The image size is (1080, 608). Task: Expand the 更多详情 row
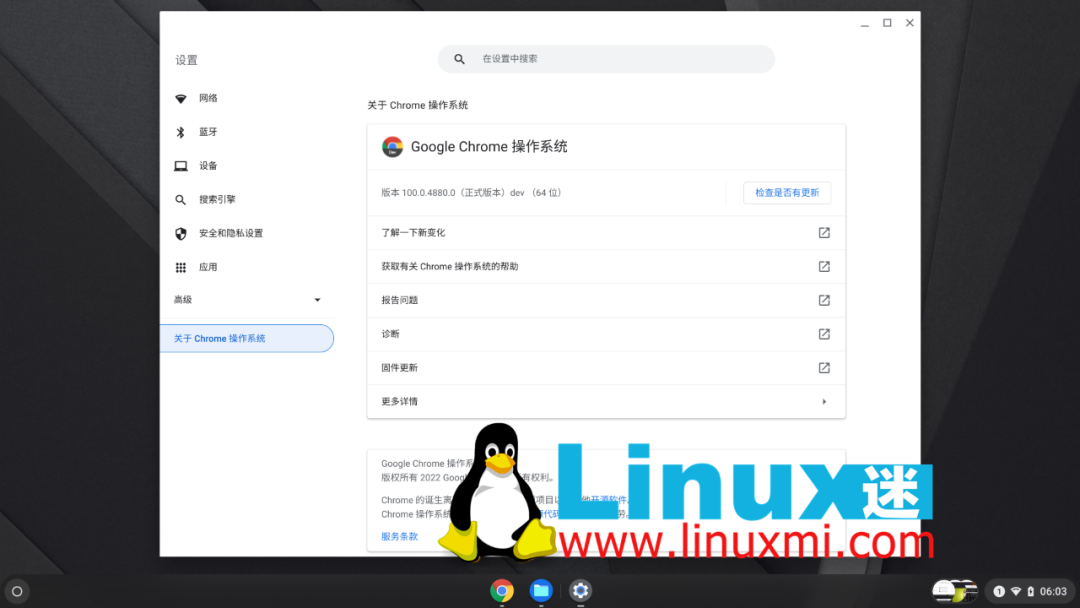click(605, 401)
